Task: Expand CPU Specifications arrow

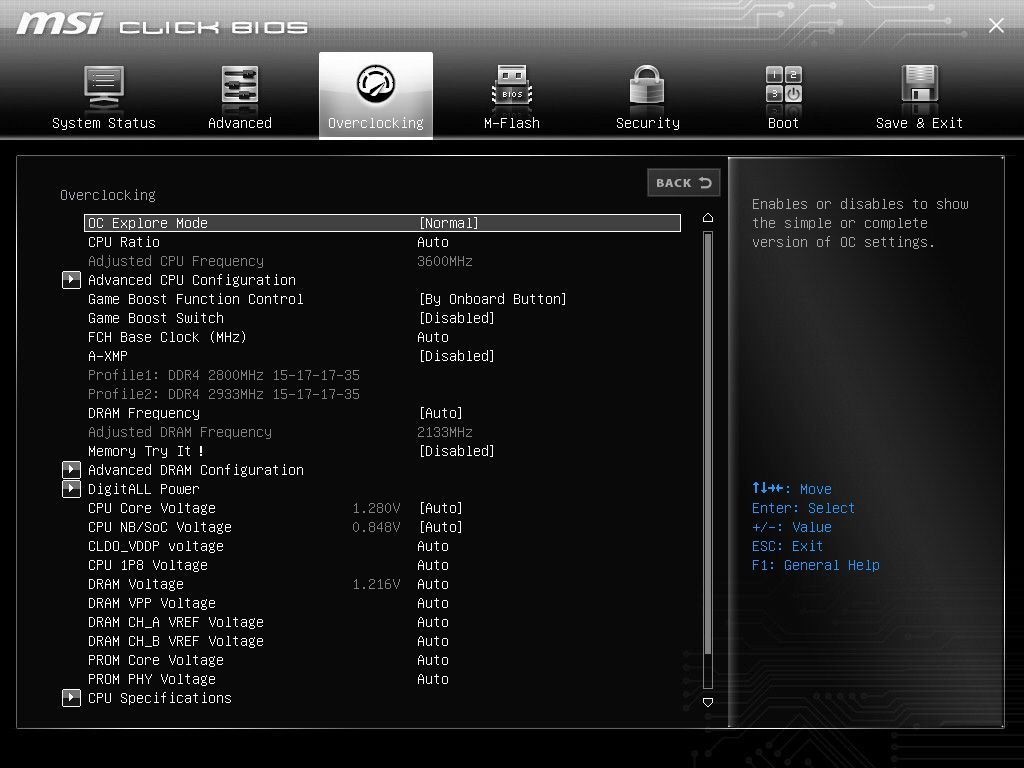Action: [71, 698]
